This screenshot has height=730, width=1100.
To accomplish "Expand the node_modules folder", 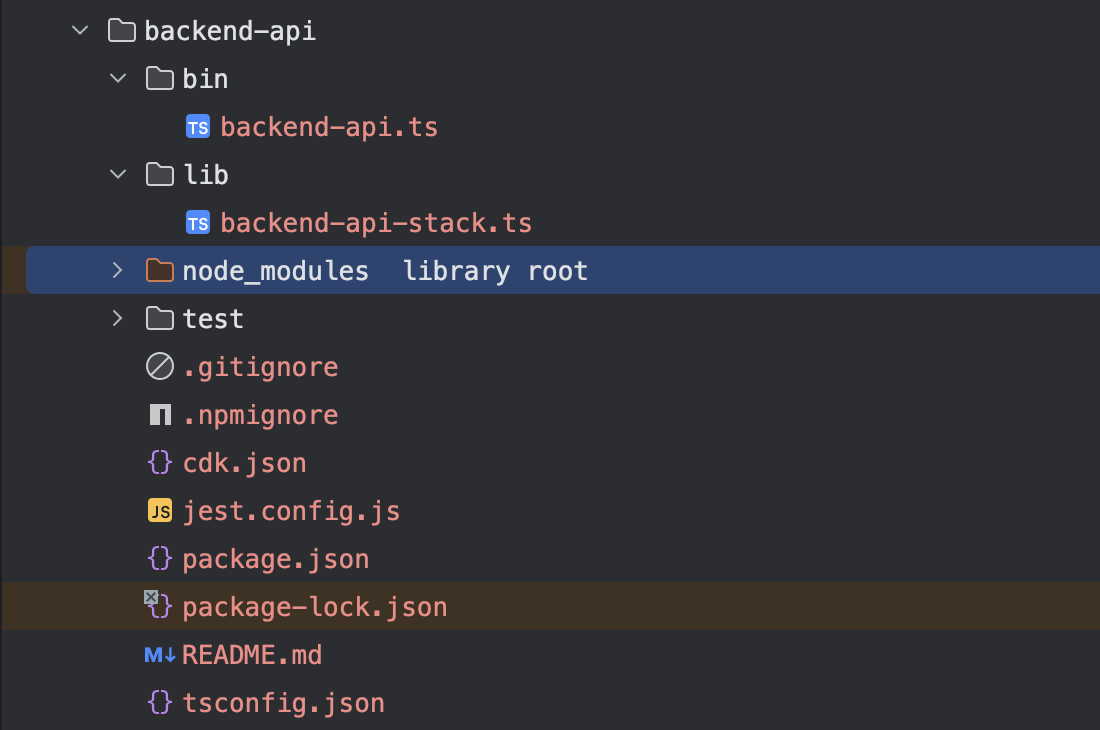I will pyautogui.click(x=118, y=271).
